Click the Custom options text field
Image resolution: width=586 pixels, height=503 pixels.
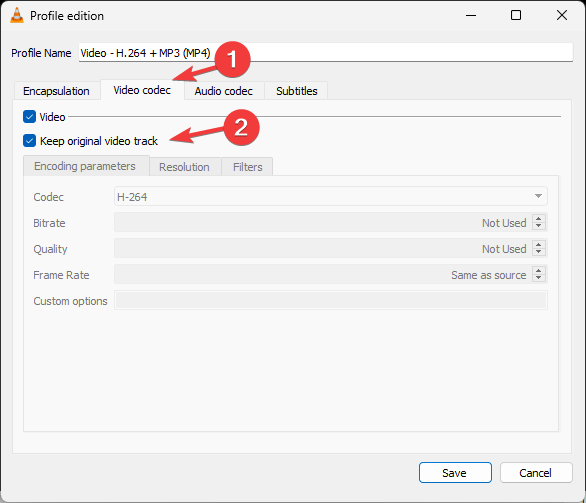click(331, 300)
